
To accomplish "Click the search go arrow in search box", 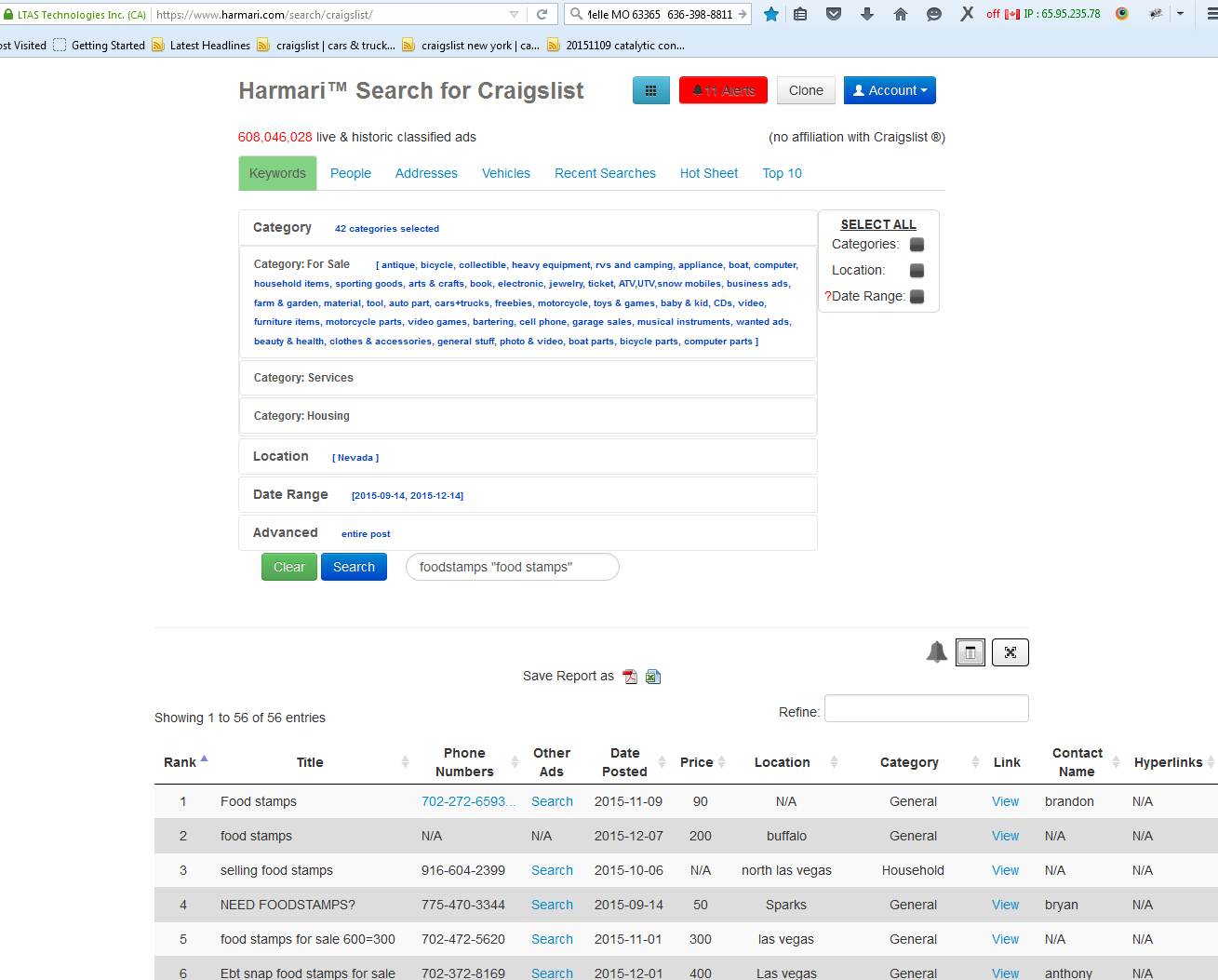I will point(743,14).
